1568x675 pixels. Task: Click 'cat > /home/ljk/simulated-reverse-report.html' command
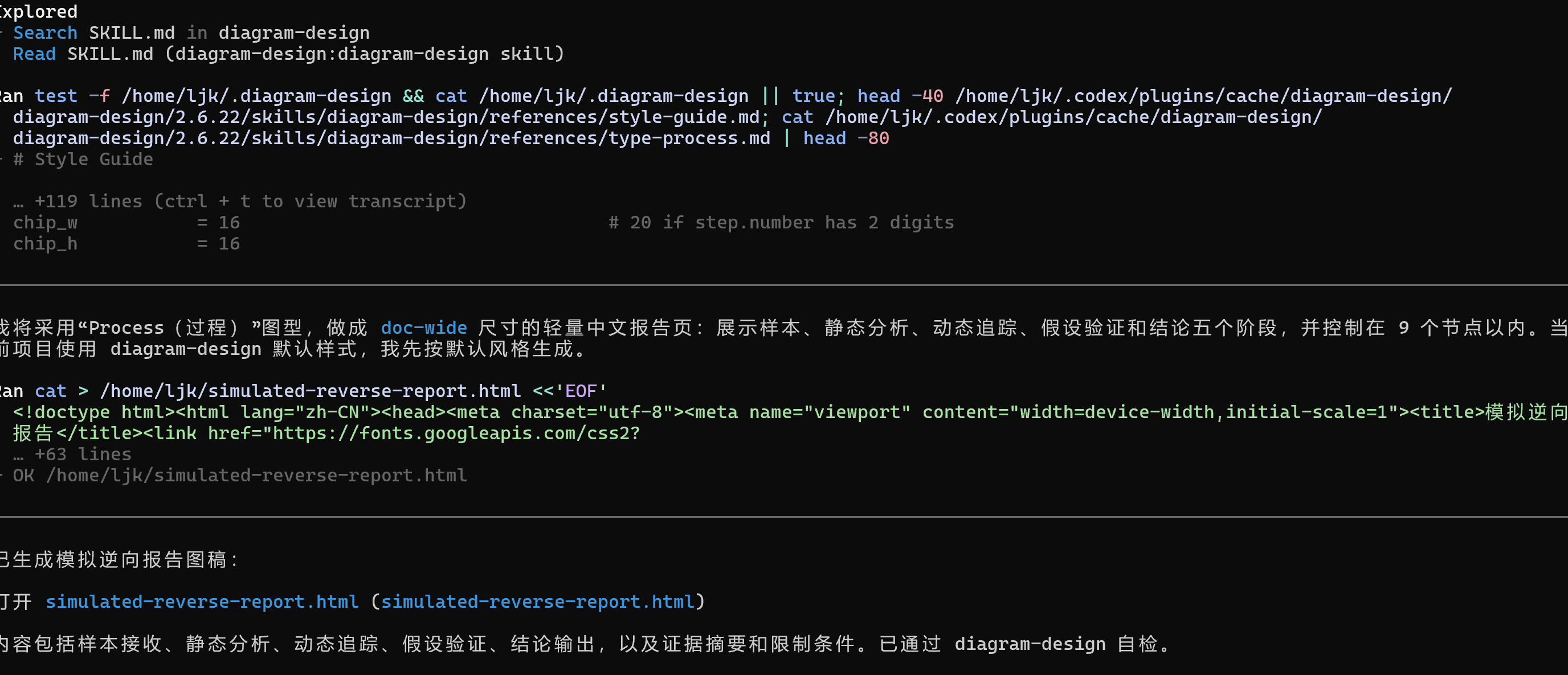[277, 391]
